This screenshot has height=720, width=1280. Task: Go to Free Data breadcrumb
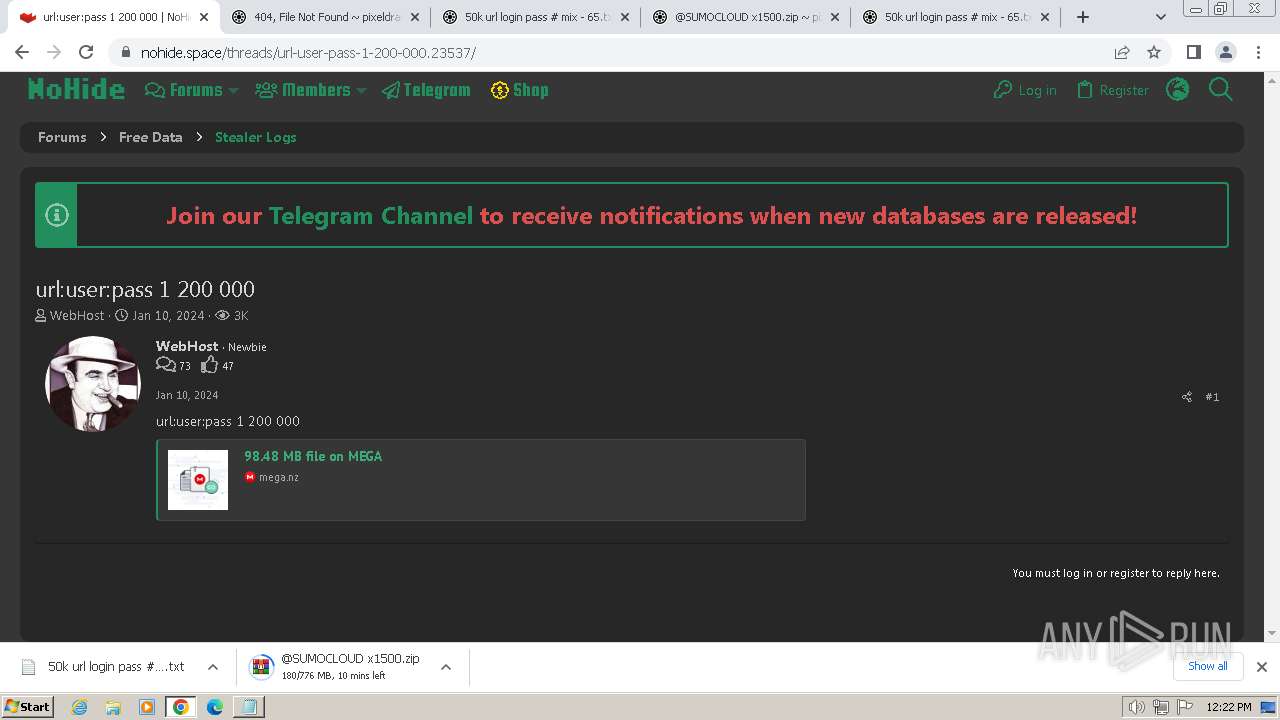151,137
